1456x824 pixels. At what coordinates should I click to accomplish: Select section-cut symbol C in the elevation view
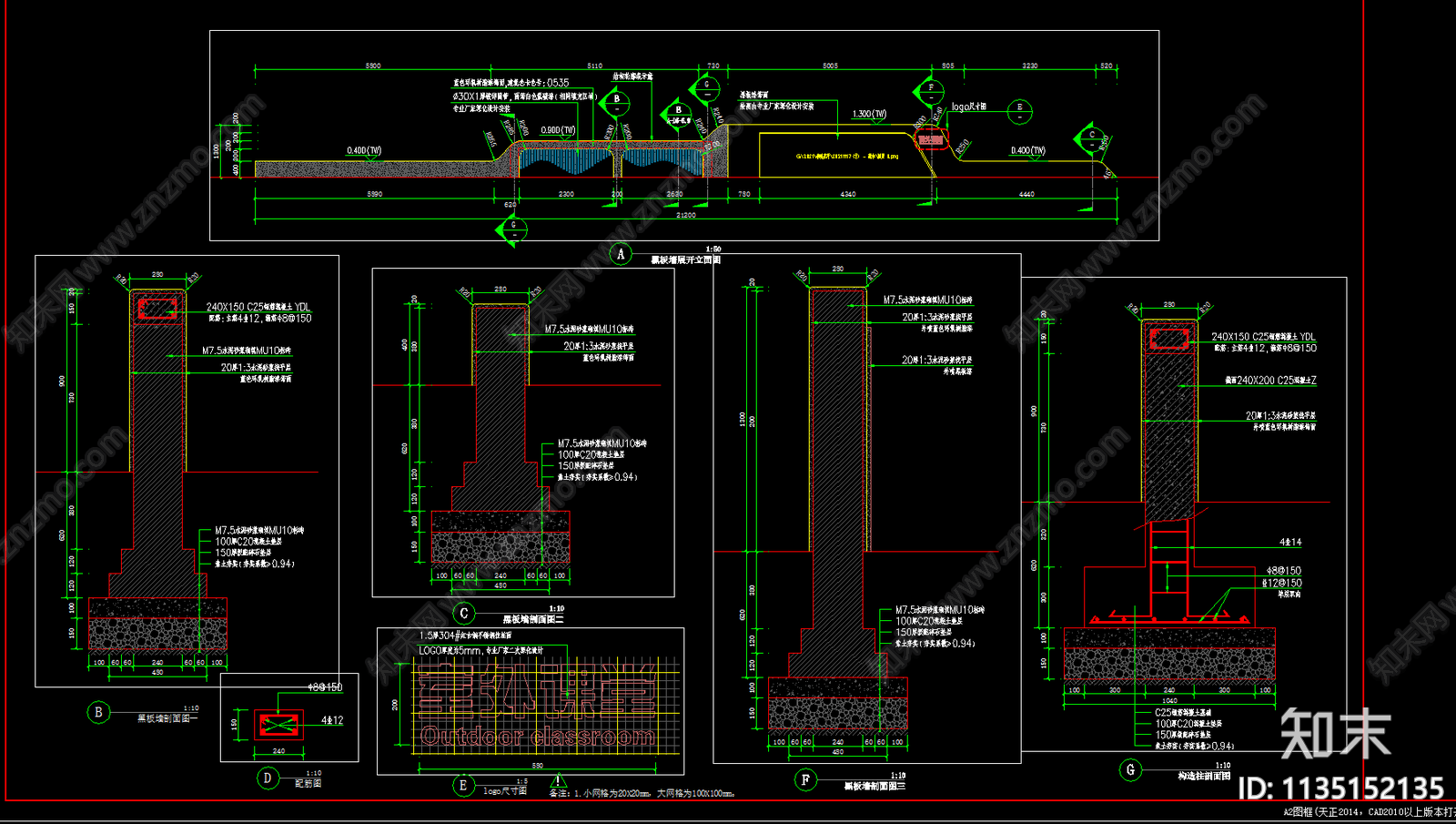tap(1091, 138)
